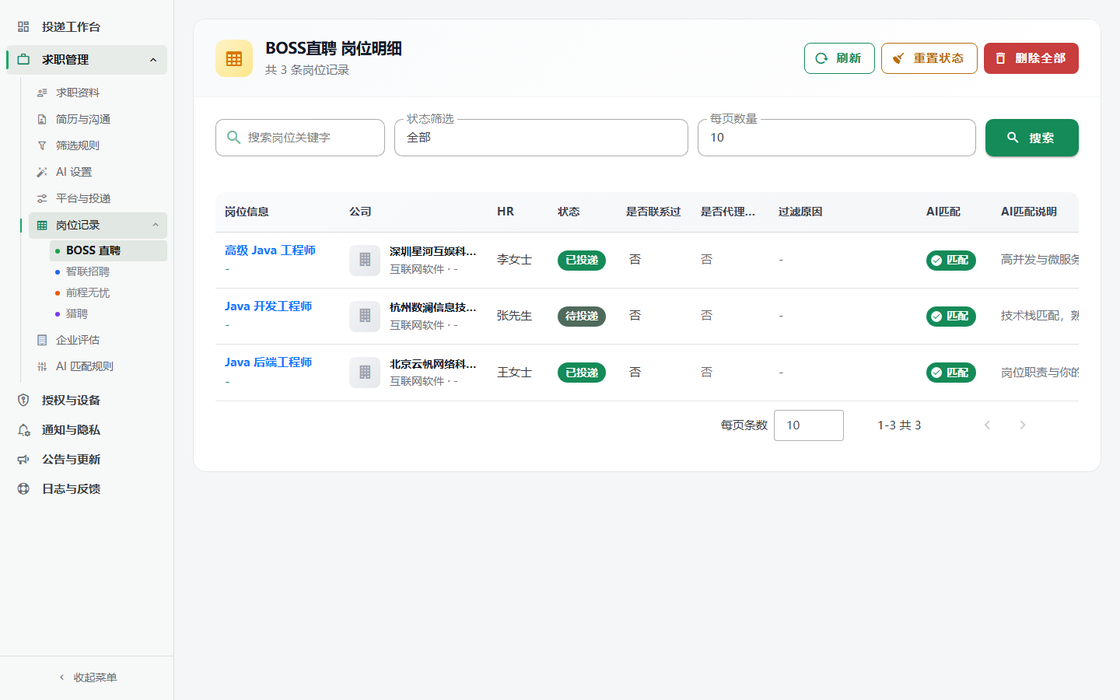Click the 刷新 button
The width and height of the screenshot is (1120, 700).
[x=839, y=59]
